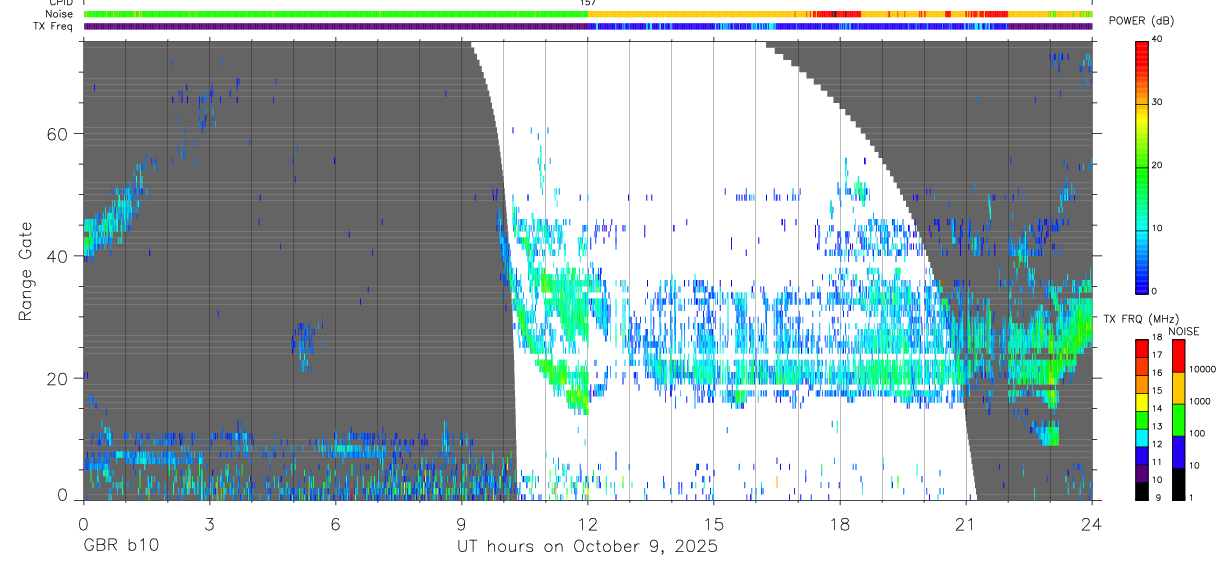
Task: Click the '100' label on the NOISE scale
Action: 1197,433
